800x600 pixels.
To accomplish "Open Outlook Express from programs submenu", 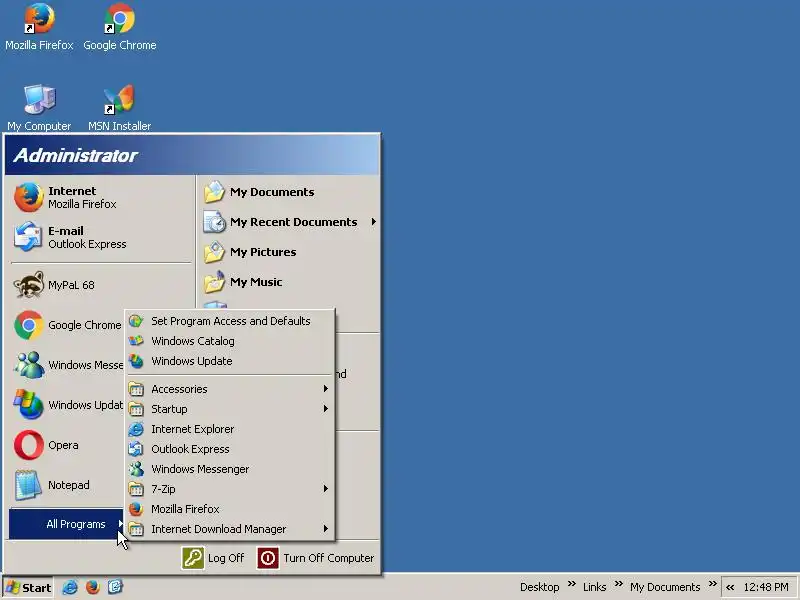I will pyautogui.click(x=230, y=449).
